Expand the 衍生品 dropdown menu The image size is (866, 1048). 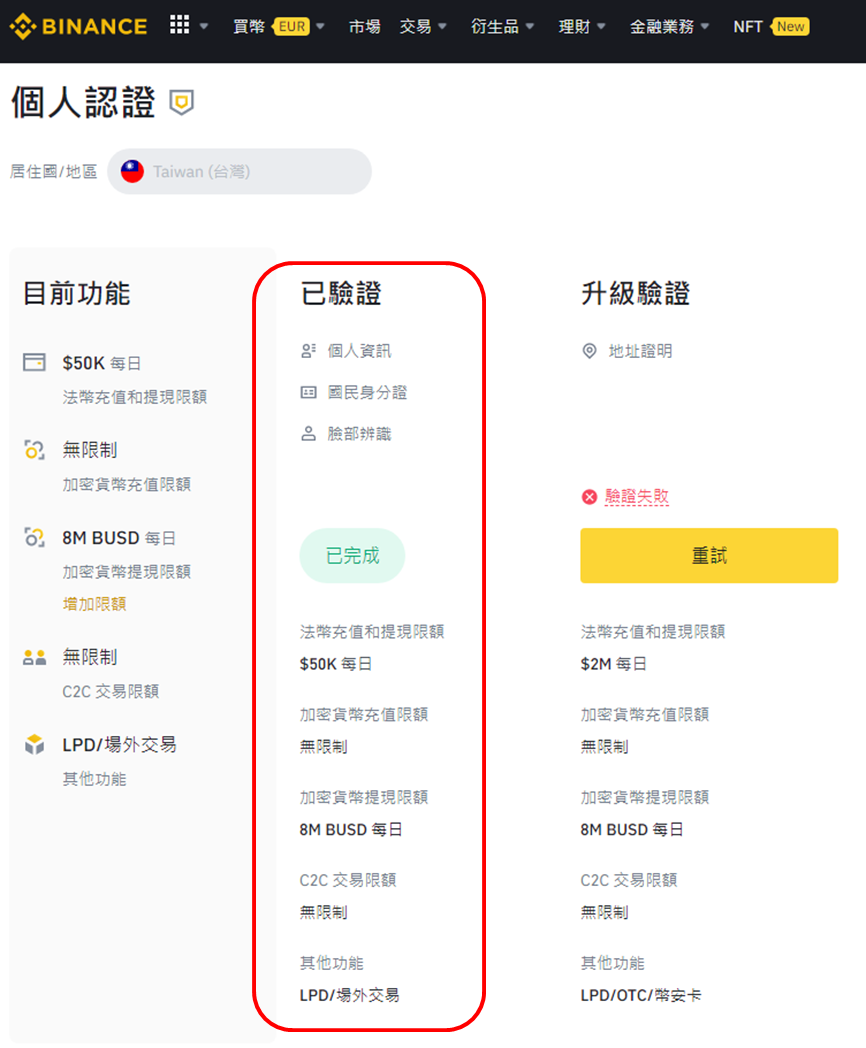pos(502,27)
